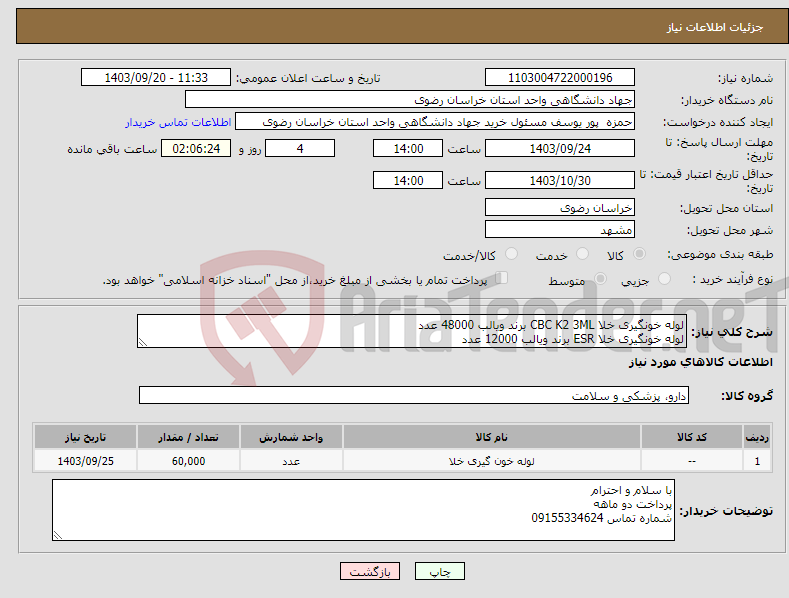Click the request creator name field
This screenshot has width=789, height=598.
(435, 122)
